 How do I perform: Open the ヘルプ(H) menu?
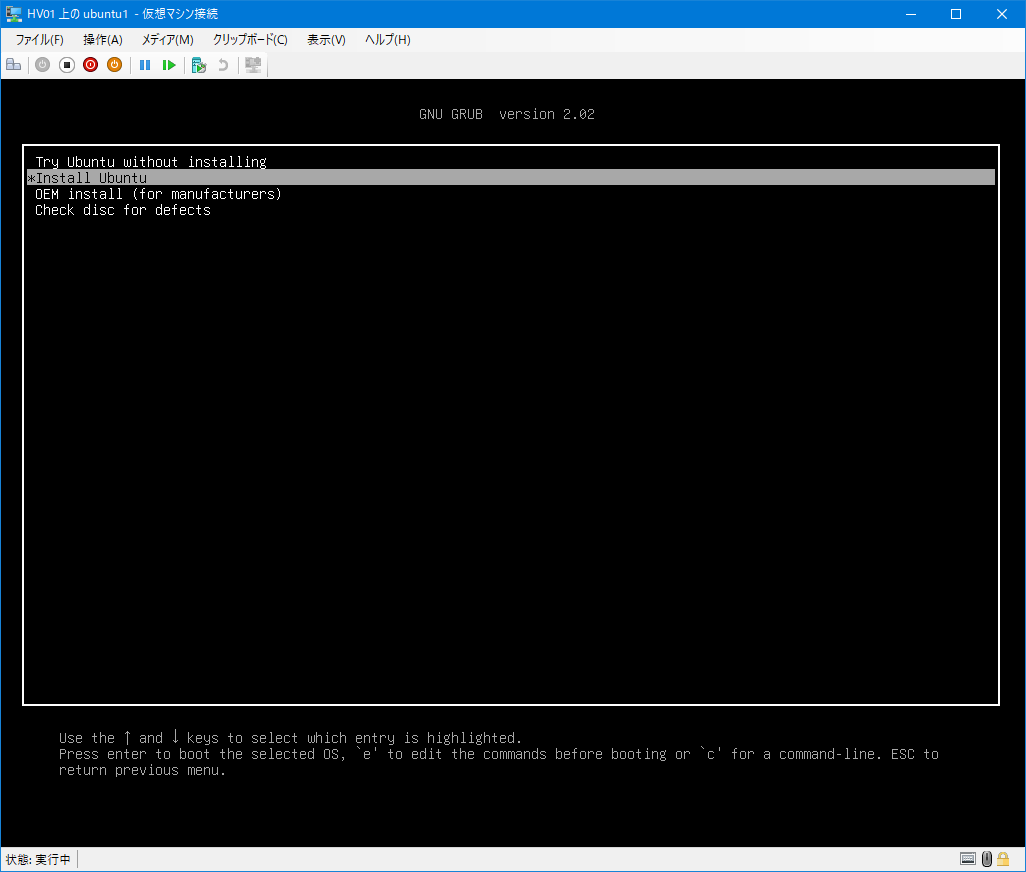pyautogui.click(x=387, y=40)
